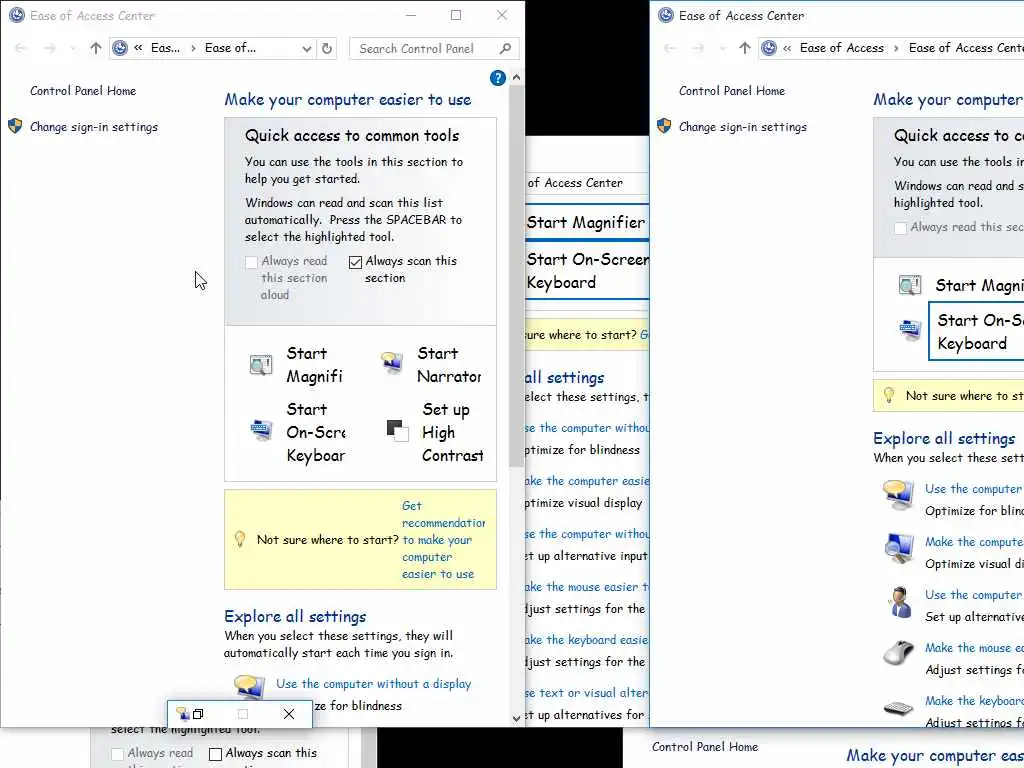Click the 'Make the computer easier to see' icon, right window
This screenshot has width=1024, height=768.
pyautogui.click(x=899, y=548)
